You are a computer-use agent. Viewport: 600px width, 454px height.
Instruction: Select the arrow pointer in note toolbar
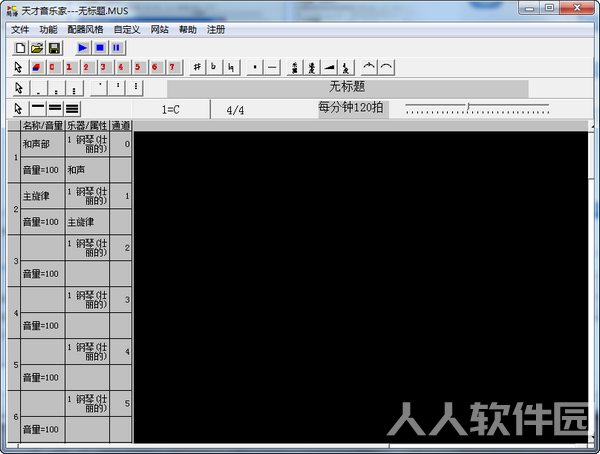pos(18,68)
